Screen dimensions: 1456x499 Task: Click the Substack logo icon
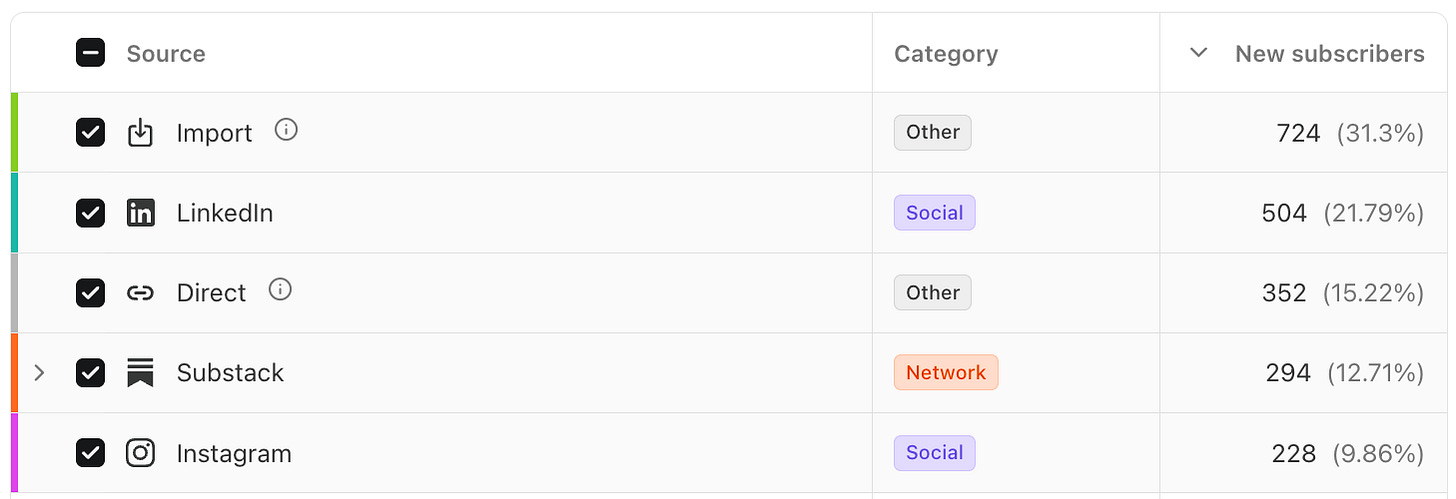coord(141,373)
